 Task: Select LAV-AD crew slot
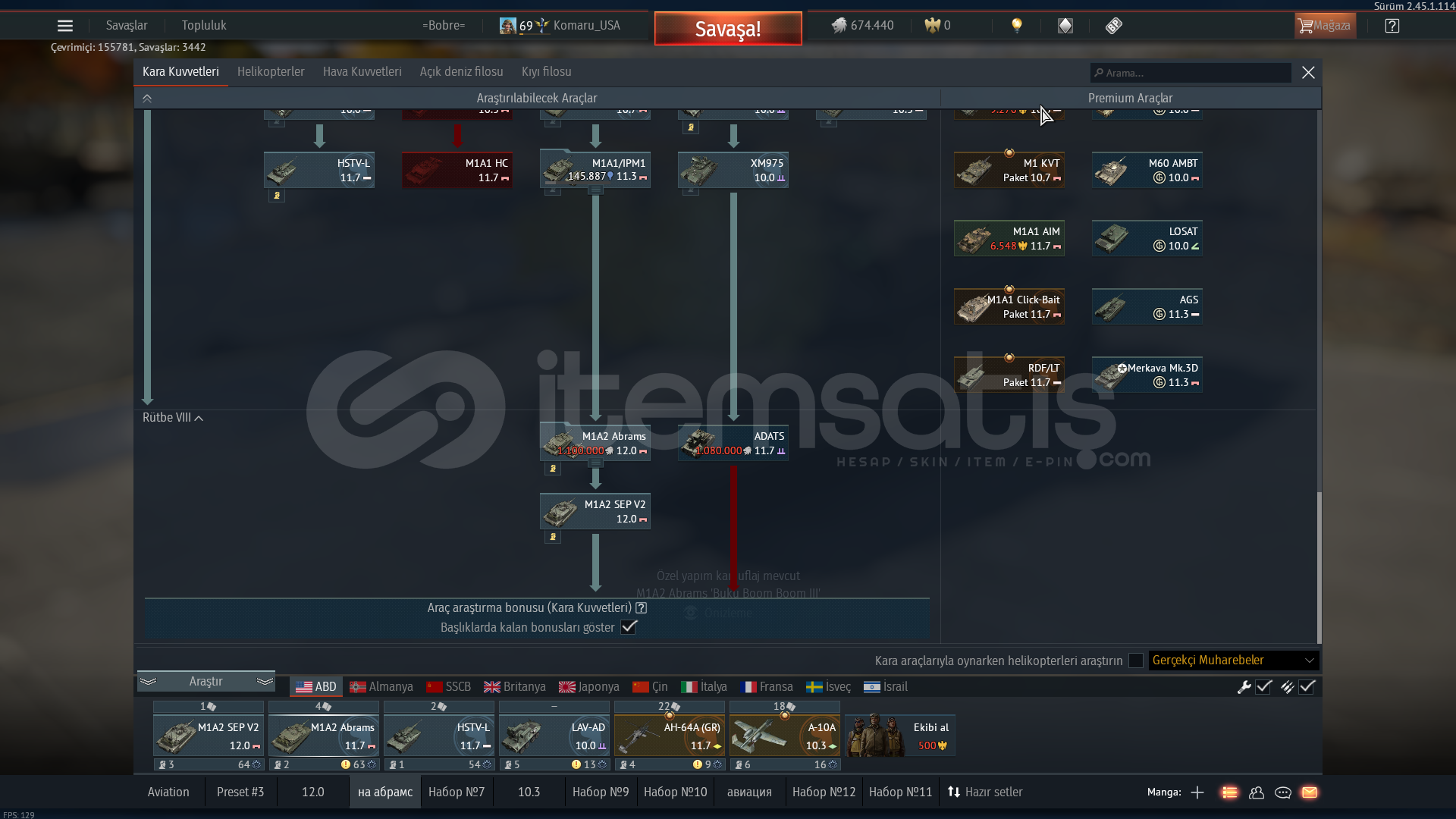[x=554, y=736]
